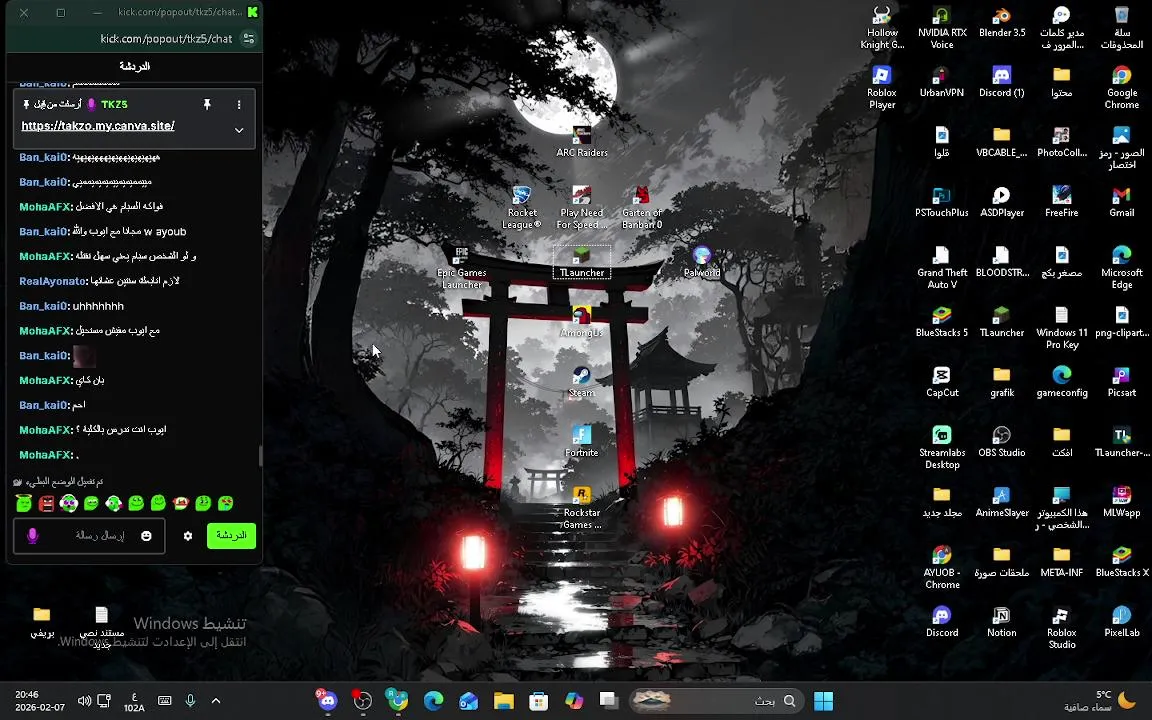
Task: Launch Rocket League shortcut
Action: click(x=522, y=207)
